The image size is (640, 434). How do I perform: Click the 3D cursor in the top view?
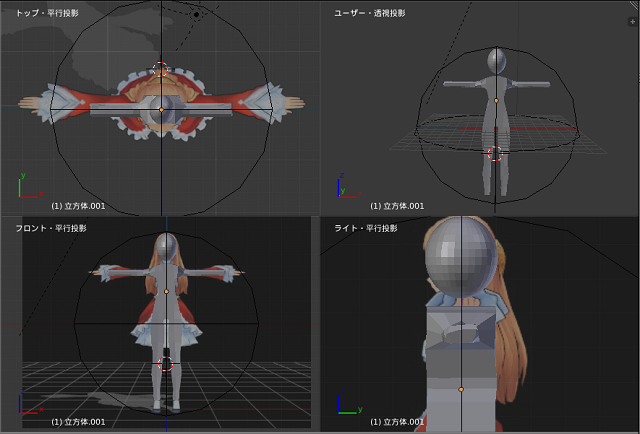[160, 69]
